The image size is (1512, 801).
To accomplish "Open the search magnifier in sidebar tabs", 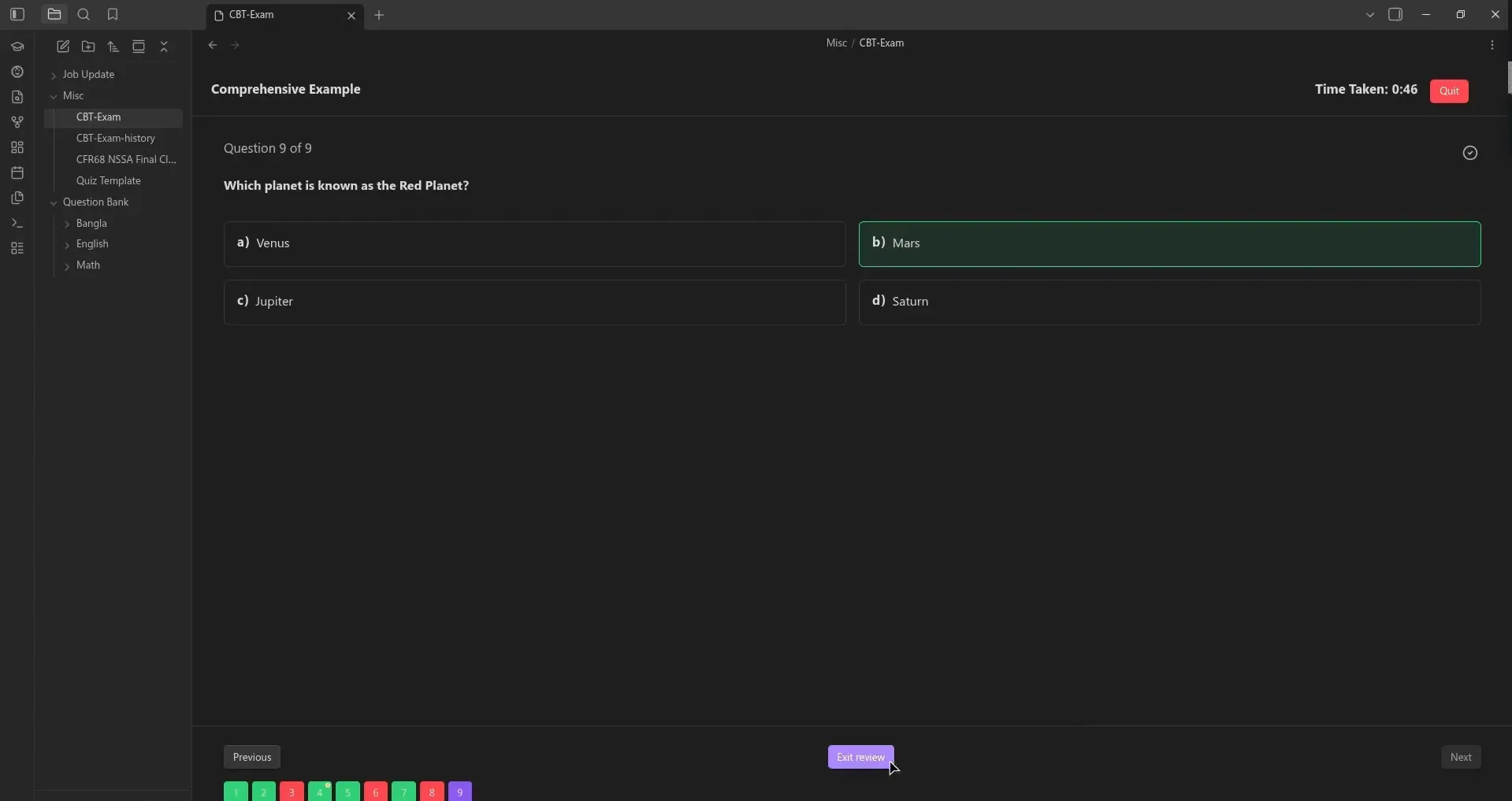I will [84, 14].
